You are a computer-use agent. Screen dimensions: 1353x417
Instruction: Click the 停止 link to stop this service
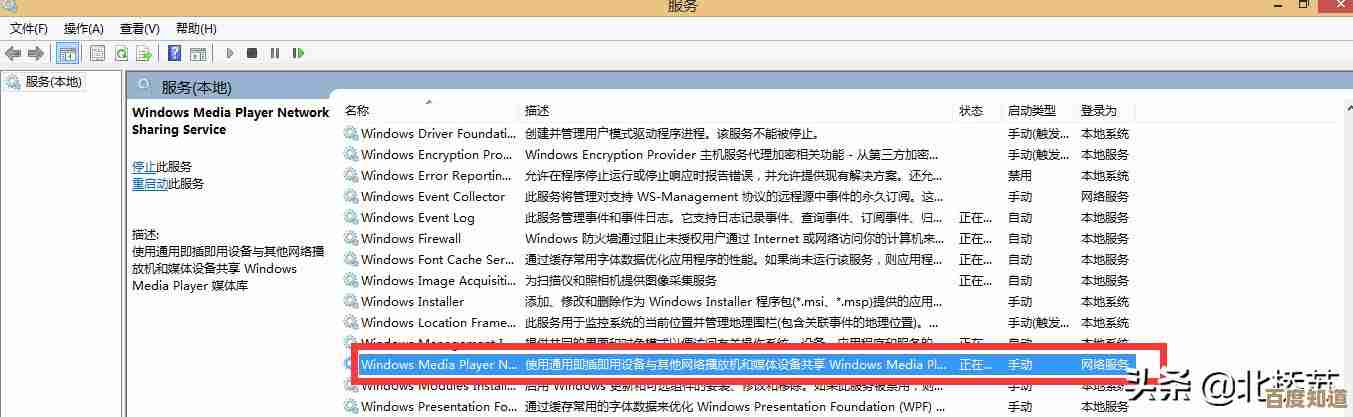click(x=144, y=167)
